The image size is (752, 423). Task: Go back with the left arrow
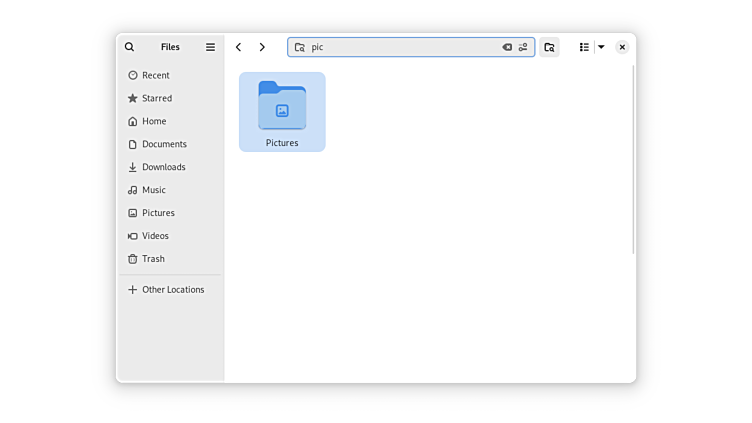pos(238,47)
